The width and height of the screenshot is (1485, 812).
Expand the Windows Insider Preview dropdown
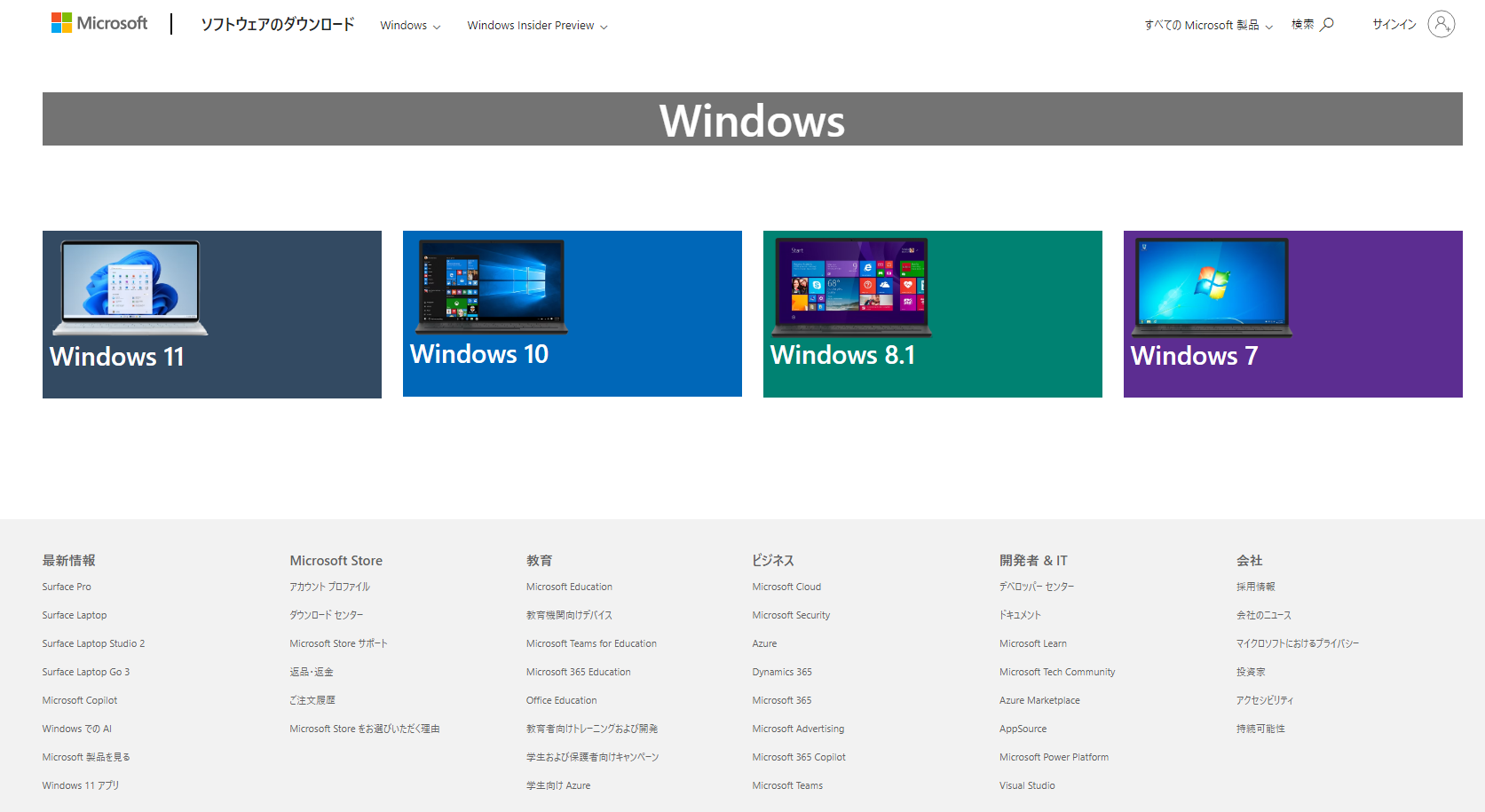point(536,26)
